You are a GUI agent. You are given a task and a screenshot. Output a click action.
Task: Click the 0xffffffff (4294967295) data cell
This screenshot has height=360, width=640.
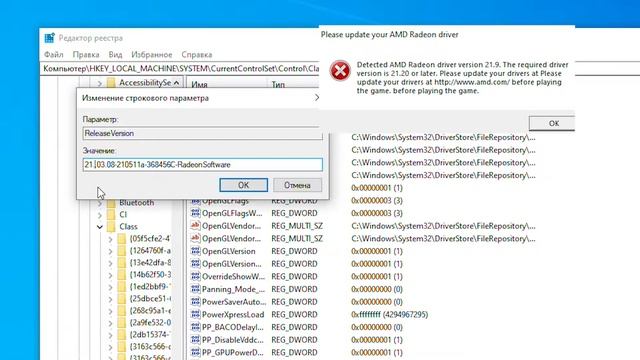[389, 315]
